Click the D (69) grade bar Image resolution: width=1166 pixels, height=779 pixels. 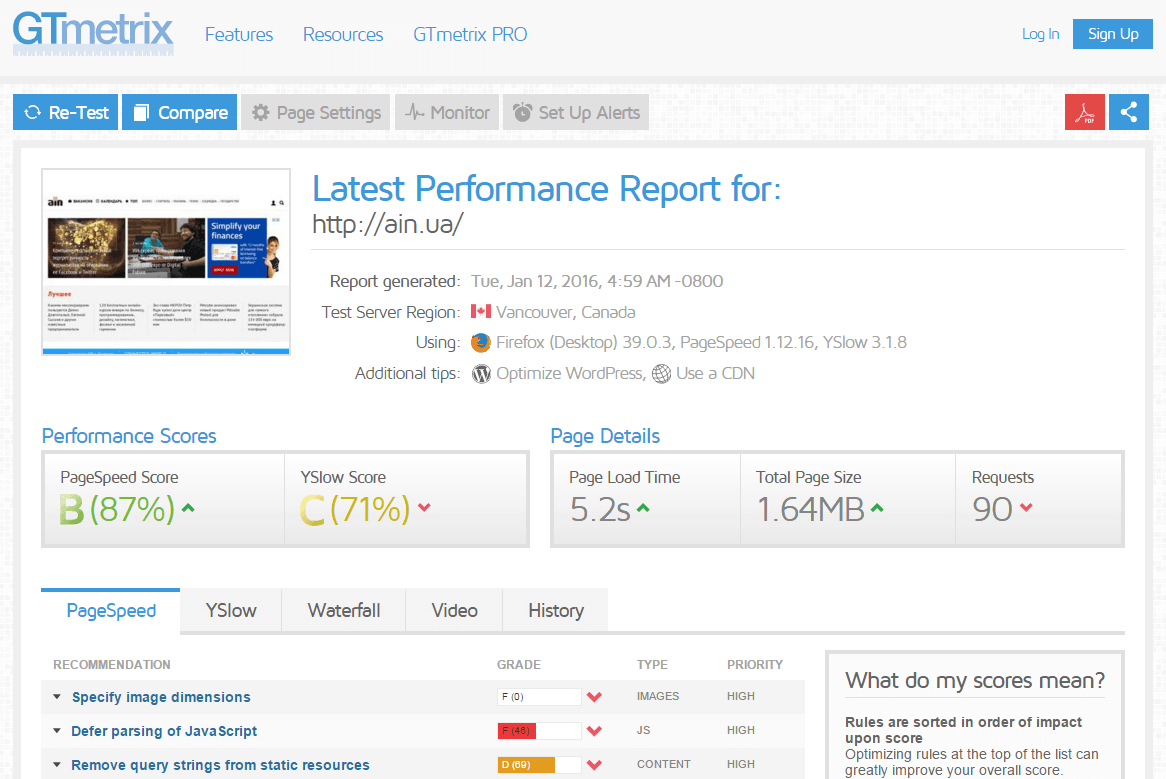[x=539, y=765]
